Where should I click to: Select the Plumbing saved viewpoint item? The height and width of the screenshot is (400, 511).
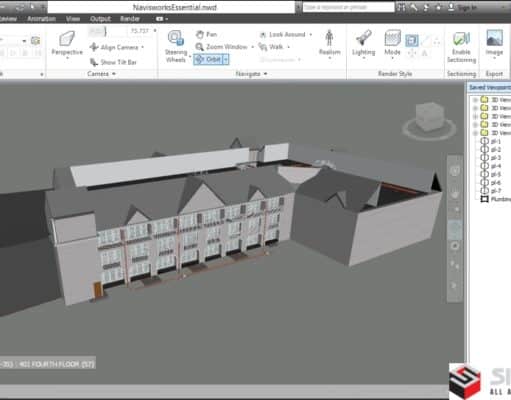coord(495,199)
